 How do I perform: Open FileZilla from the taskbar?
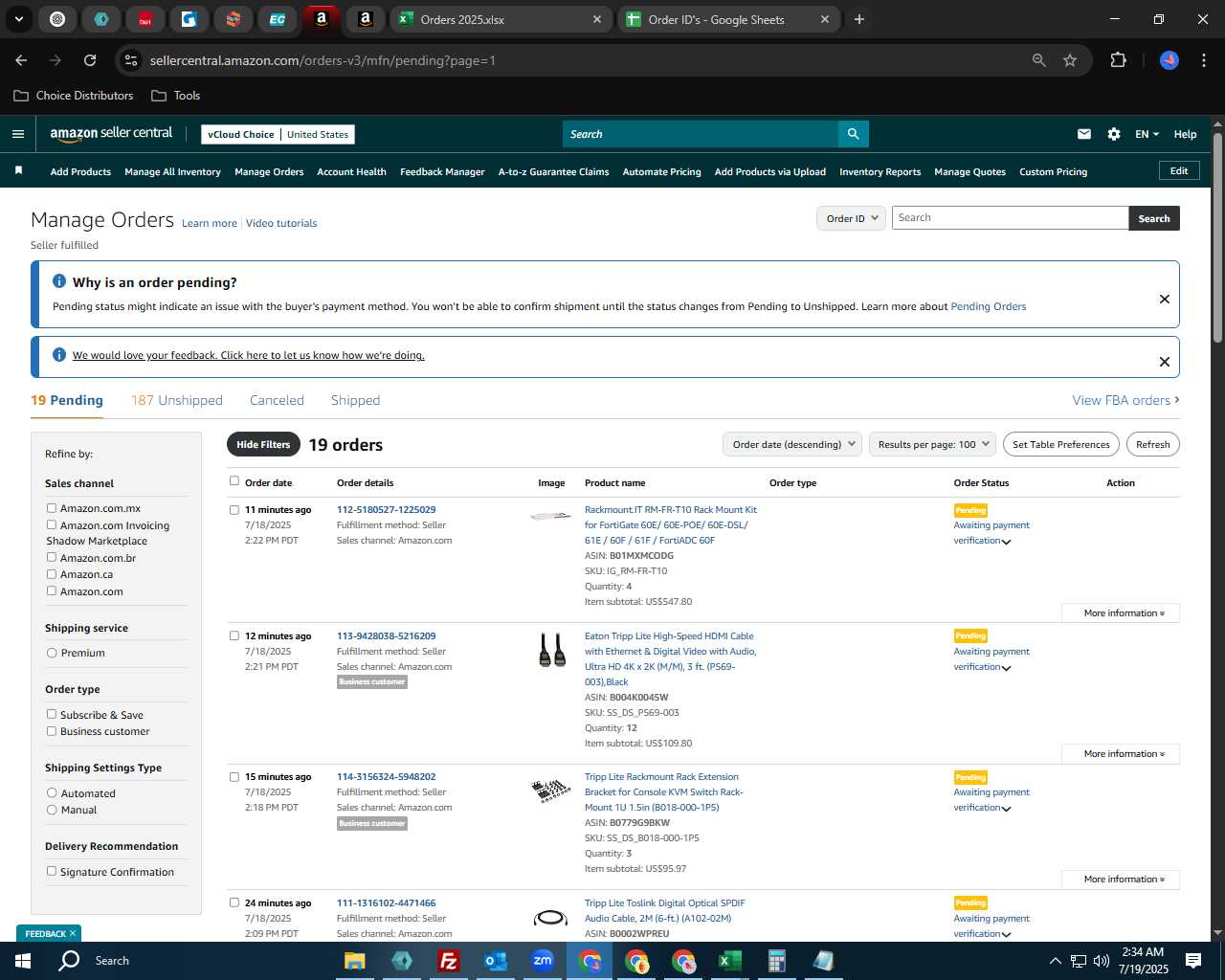click(448, 961)
